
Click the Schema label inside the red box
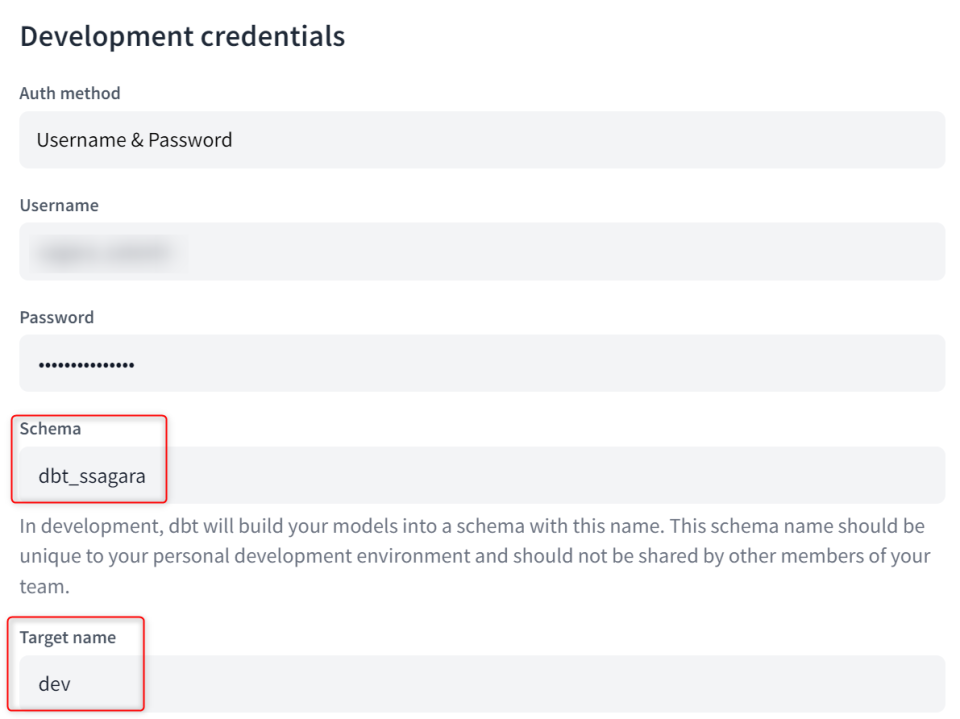pyautogui.click(x=50, y=428)
